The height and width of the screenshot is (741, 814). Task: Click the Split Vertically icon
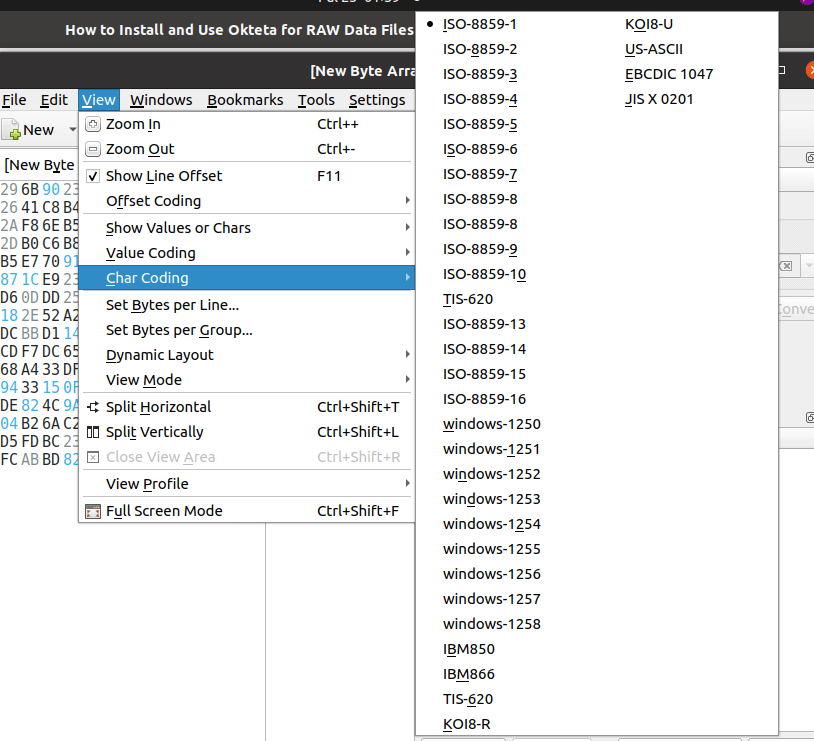pos(92,432)
